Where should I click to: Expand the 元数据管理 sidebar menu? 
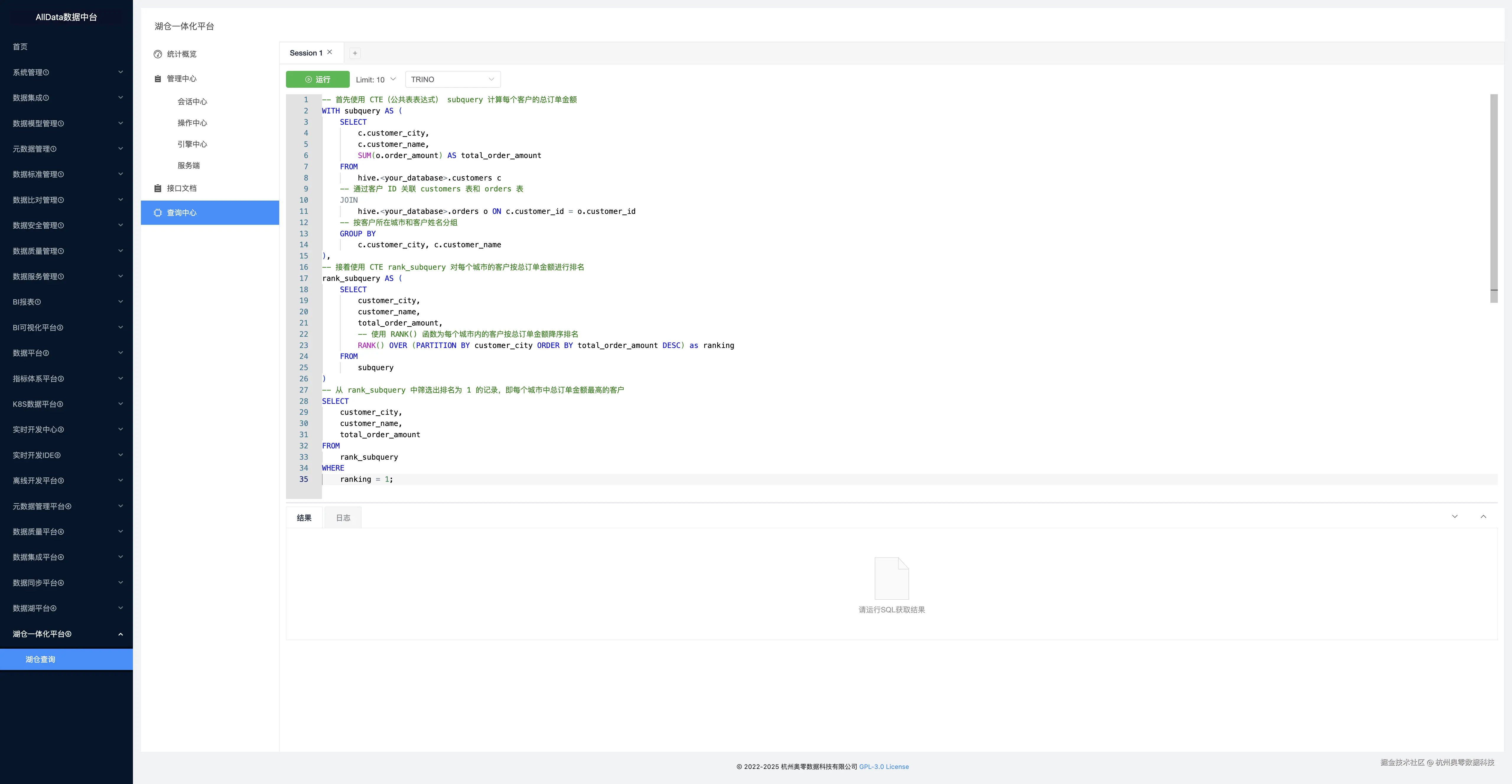click(66, 149)
